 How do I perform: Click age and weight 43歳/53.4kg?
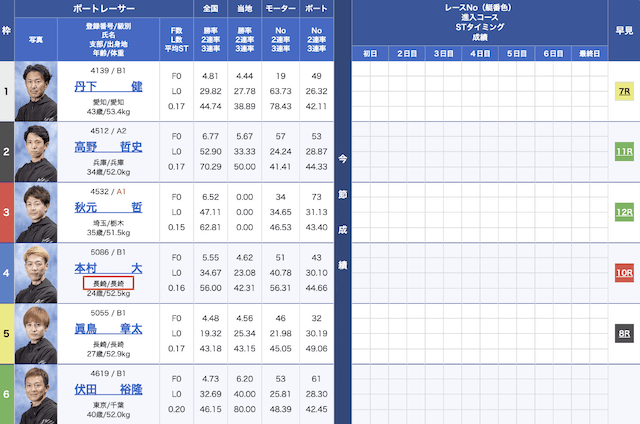point(108,112)
